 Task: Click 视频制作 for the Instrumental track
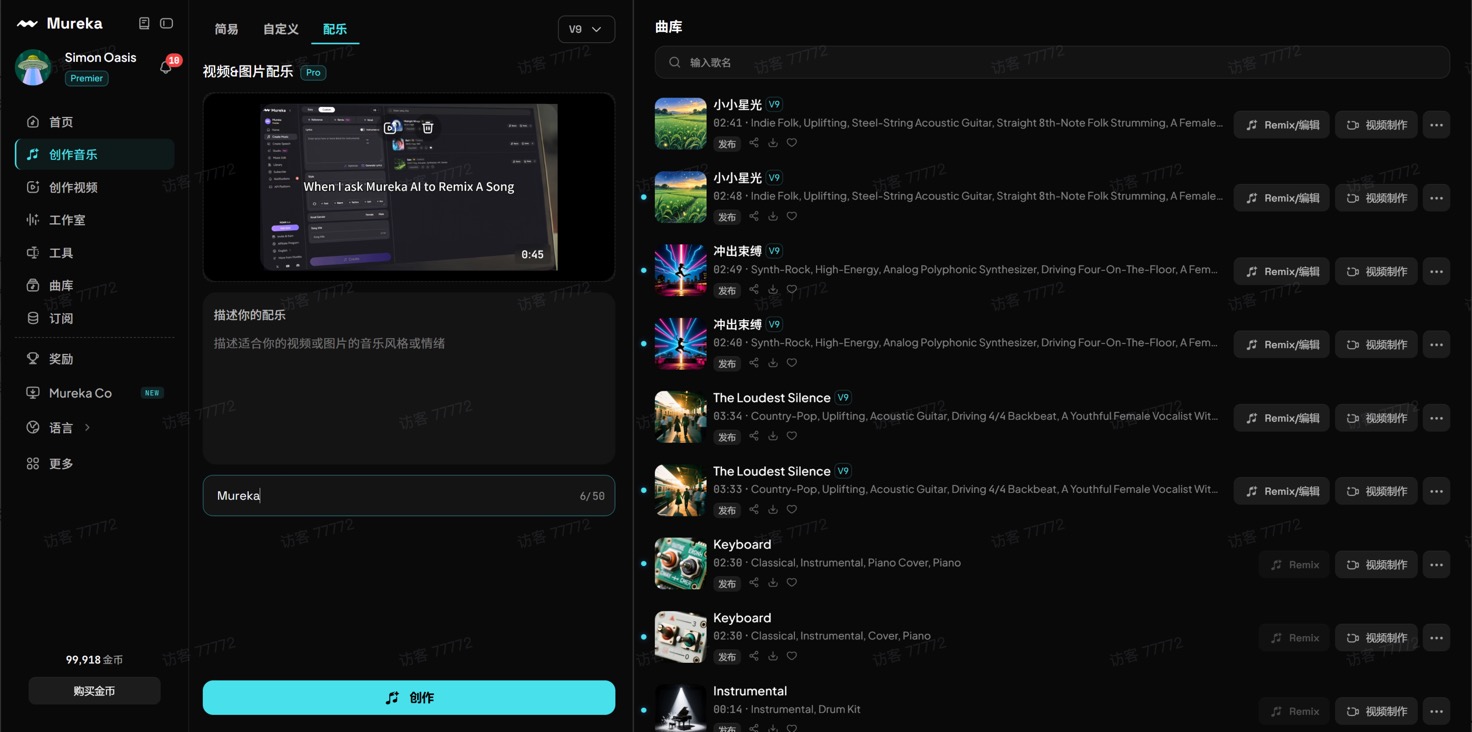click(x=1377, y=711)
